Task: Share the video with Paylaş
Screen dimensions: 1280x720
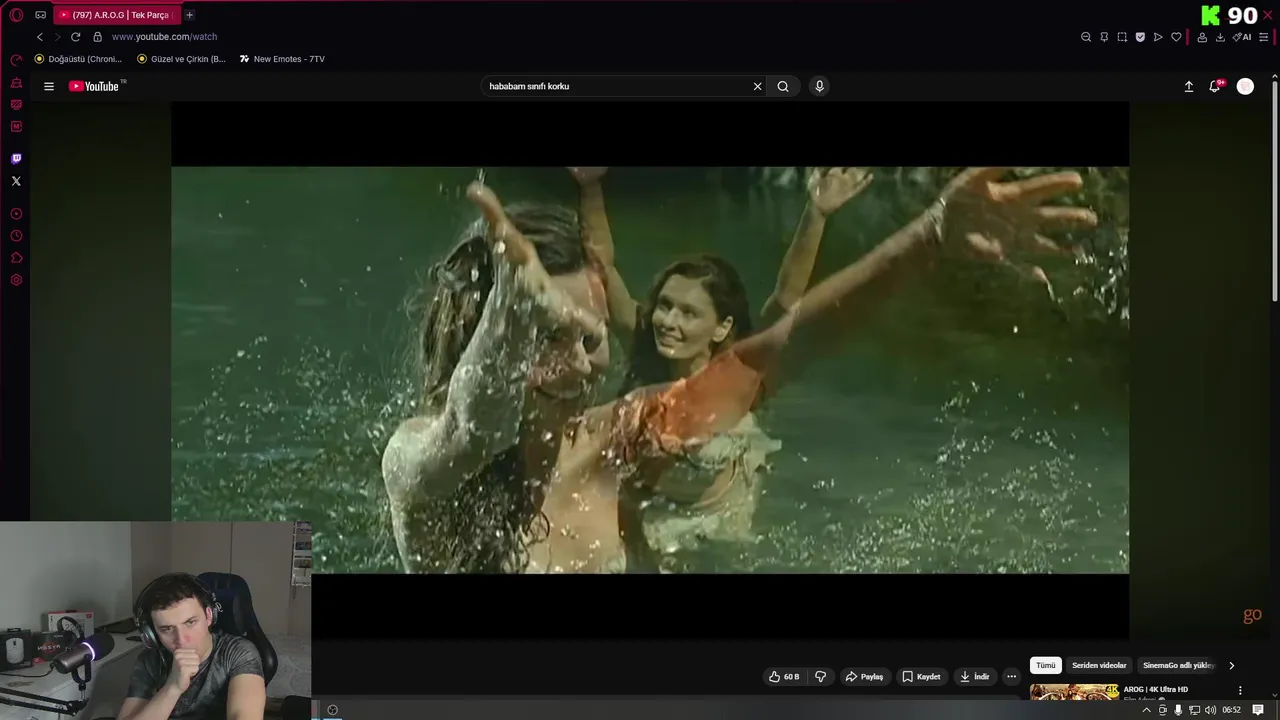Action: tap(864, 677)
